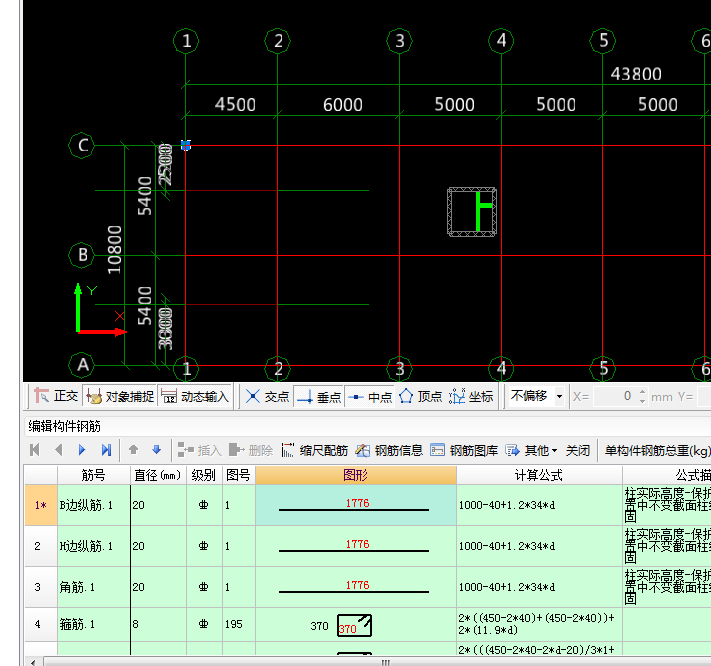Select the 图号 column header
This screenshot has width=711, height=666.
[239, 475]
